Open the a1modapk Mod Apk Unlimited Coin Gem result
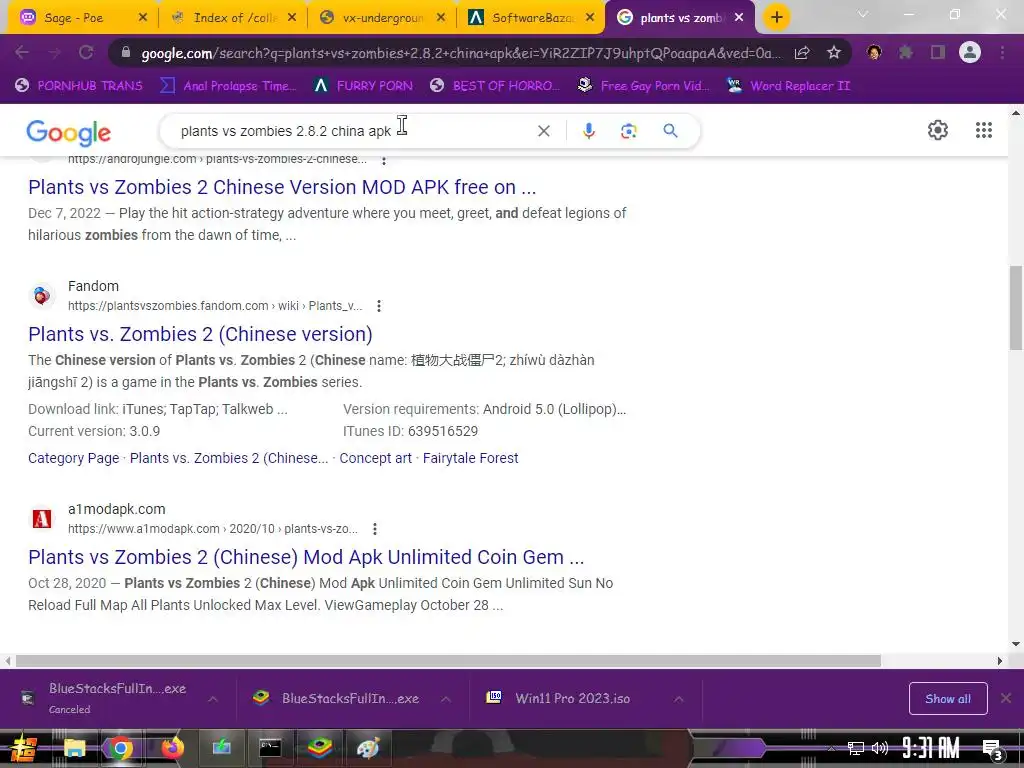 pos(306,556)
